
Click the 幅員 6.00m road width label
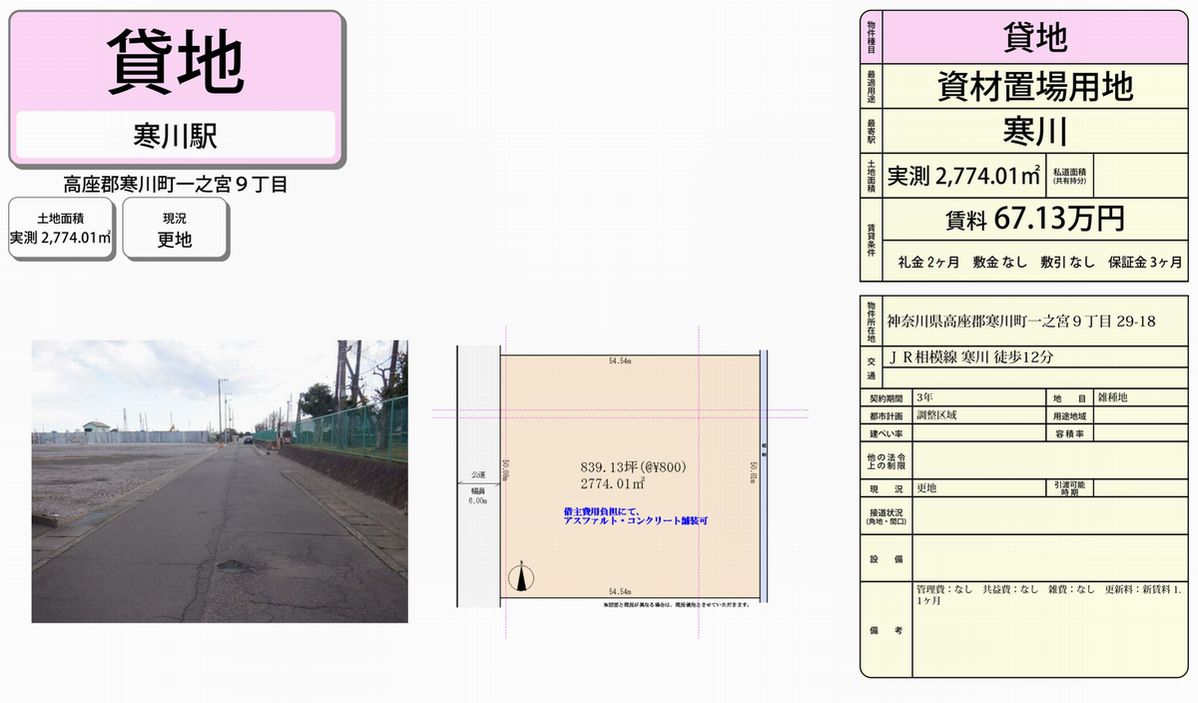pos(478,497)
